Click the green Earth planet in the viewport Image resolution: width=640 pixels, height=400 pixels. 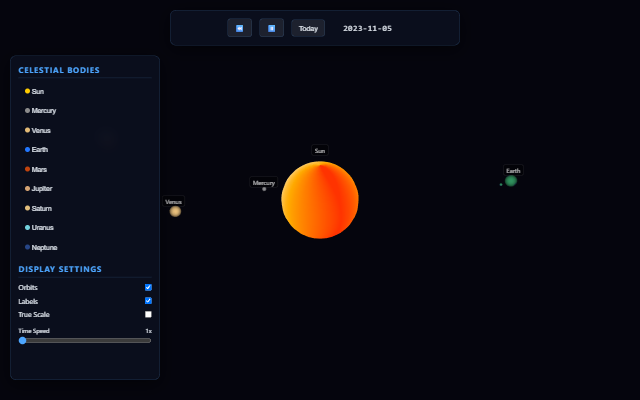tap(511, 181)
